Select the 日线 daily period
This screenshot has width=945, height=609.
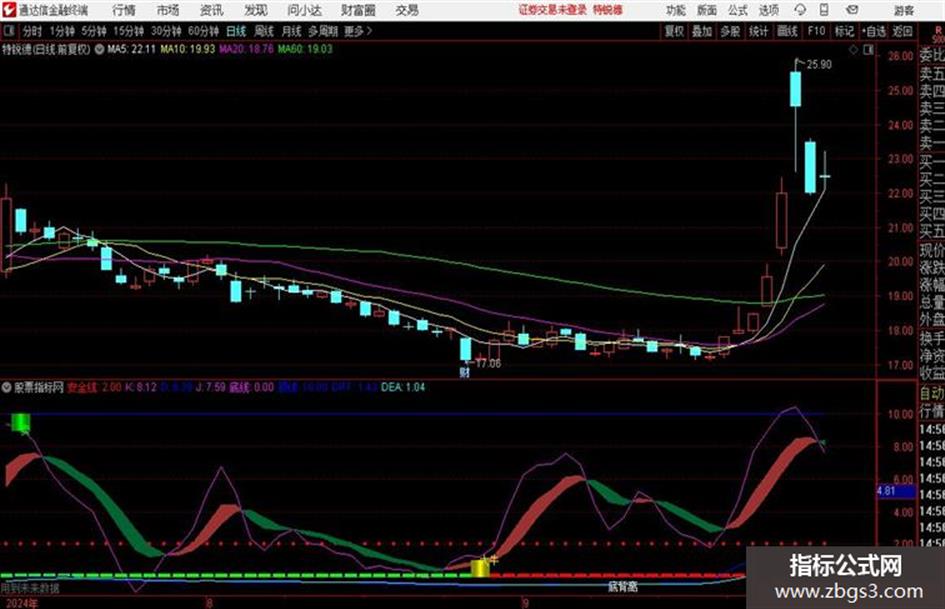point(236,31)
